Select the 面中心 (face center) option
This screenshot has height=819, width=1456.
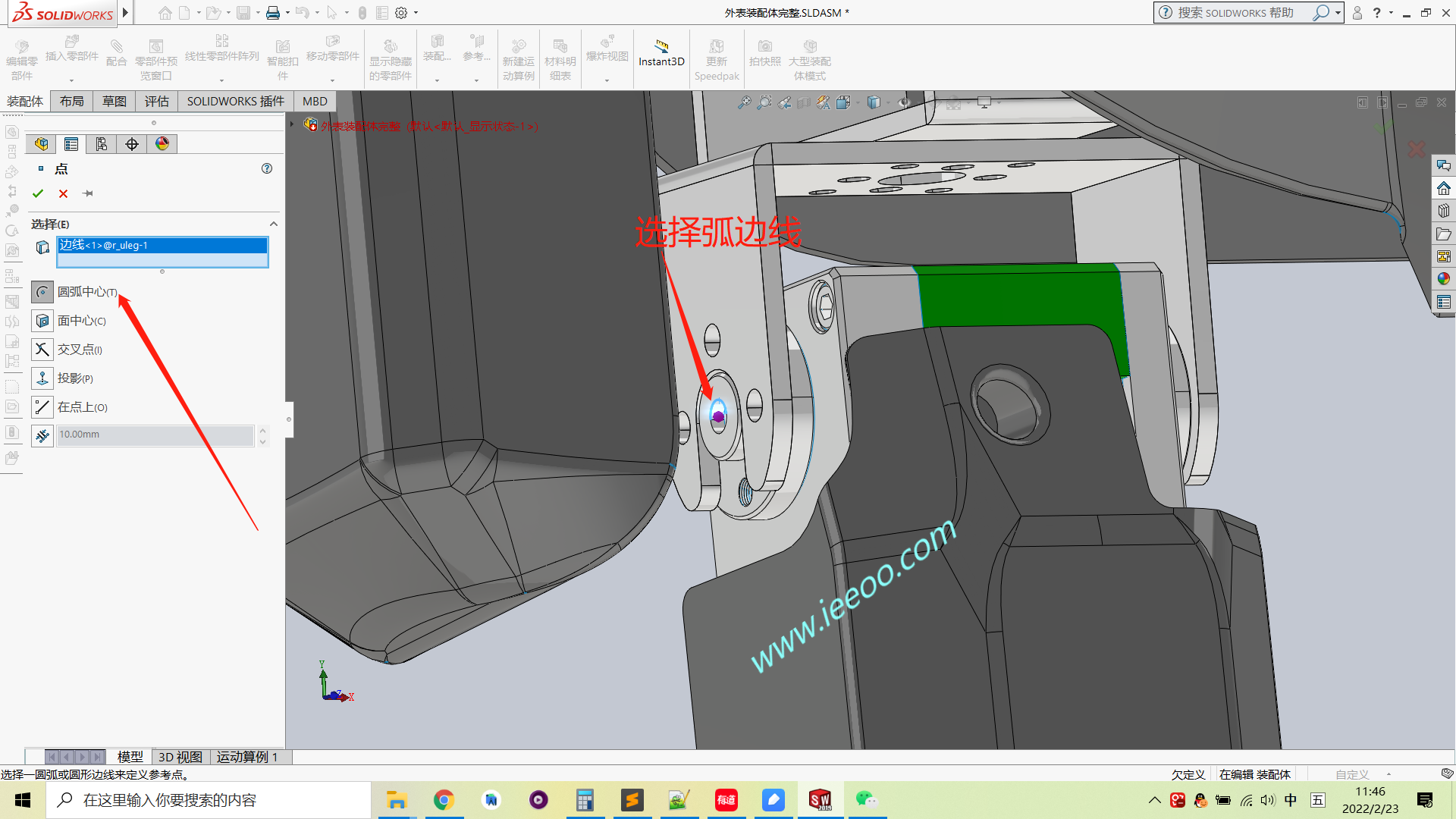click(x=42, y=321)
